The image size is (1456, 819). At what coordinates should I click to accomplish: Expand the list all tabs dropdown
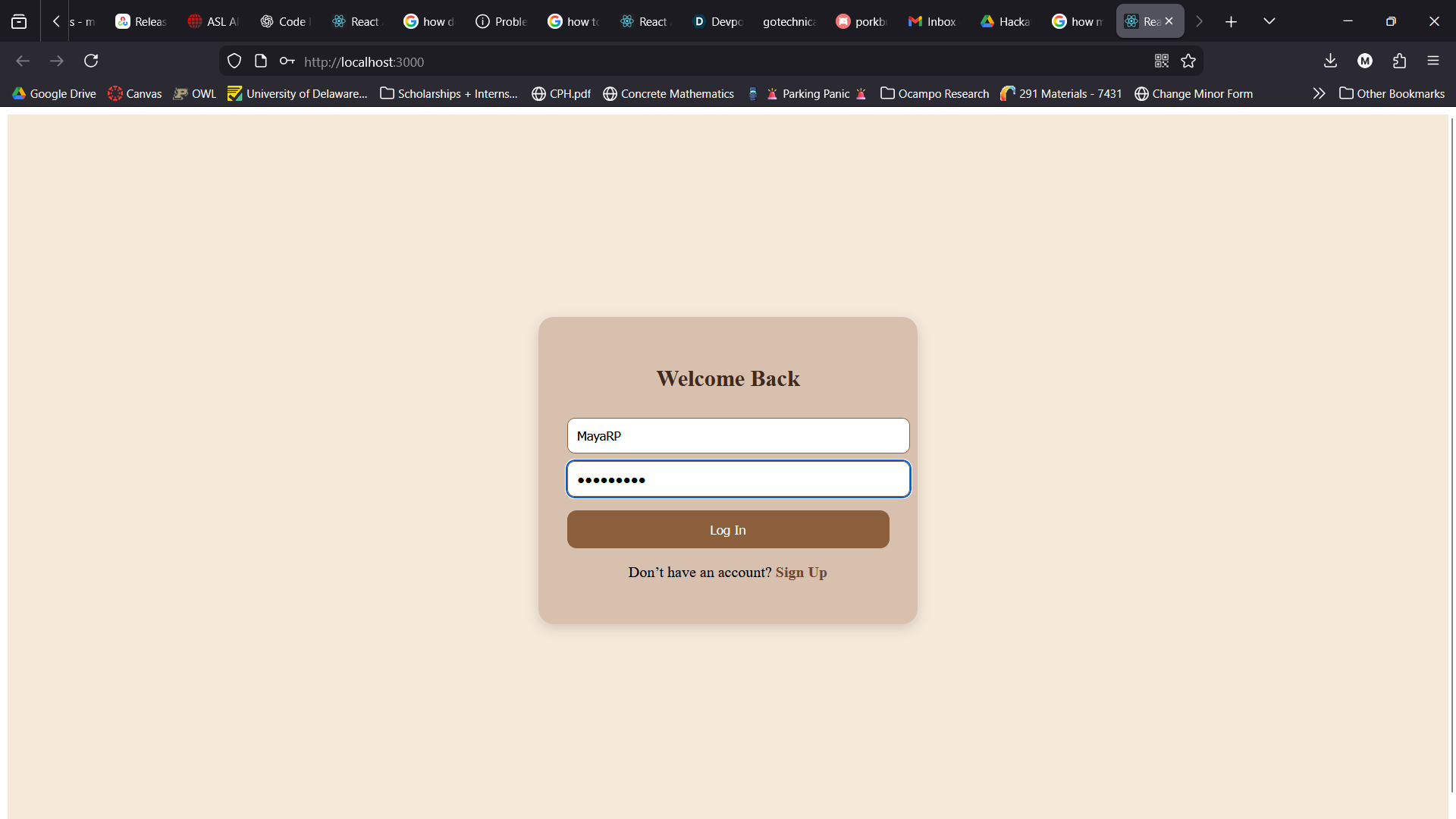click(x=1269, y=21)
